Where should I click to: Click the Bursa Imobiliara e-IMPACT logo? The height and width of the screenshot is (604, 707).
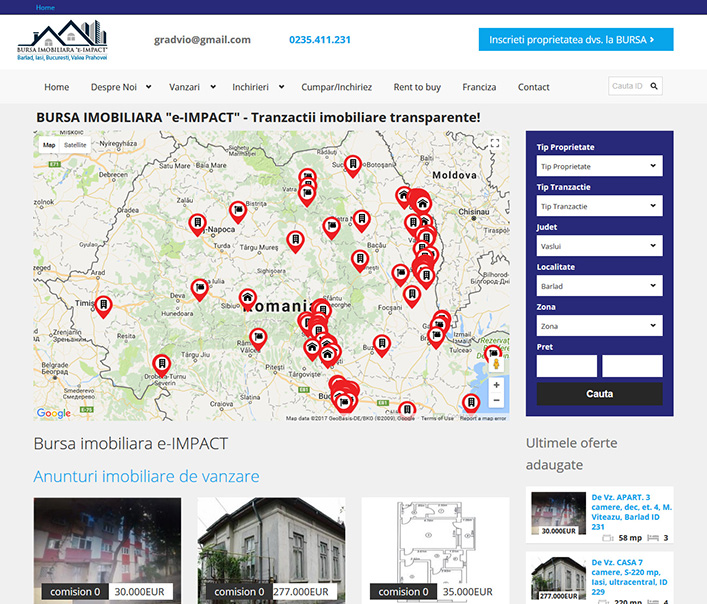point(62,41)
